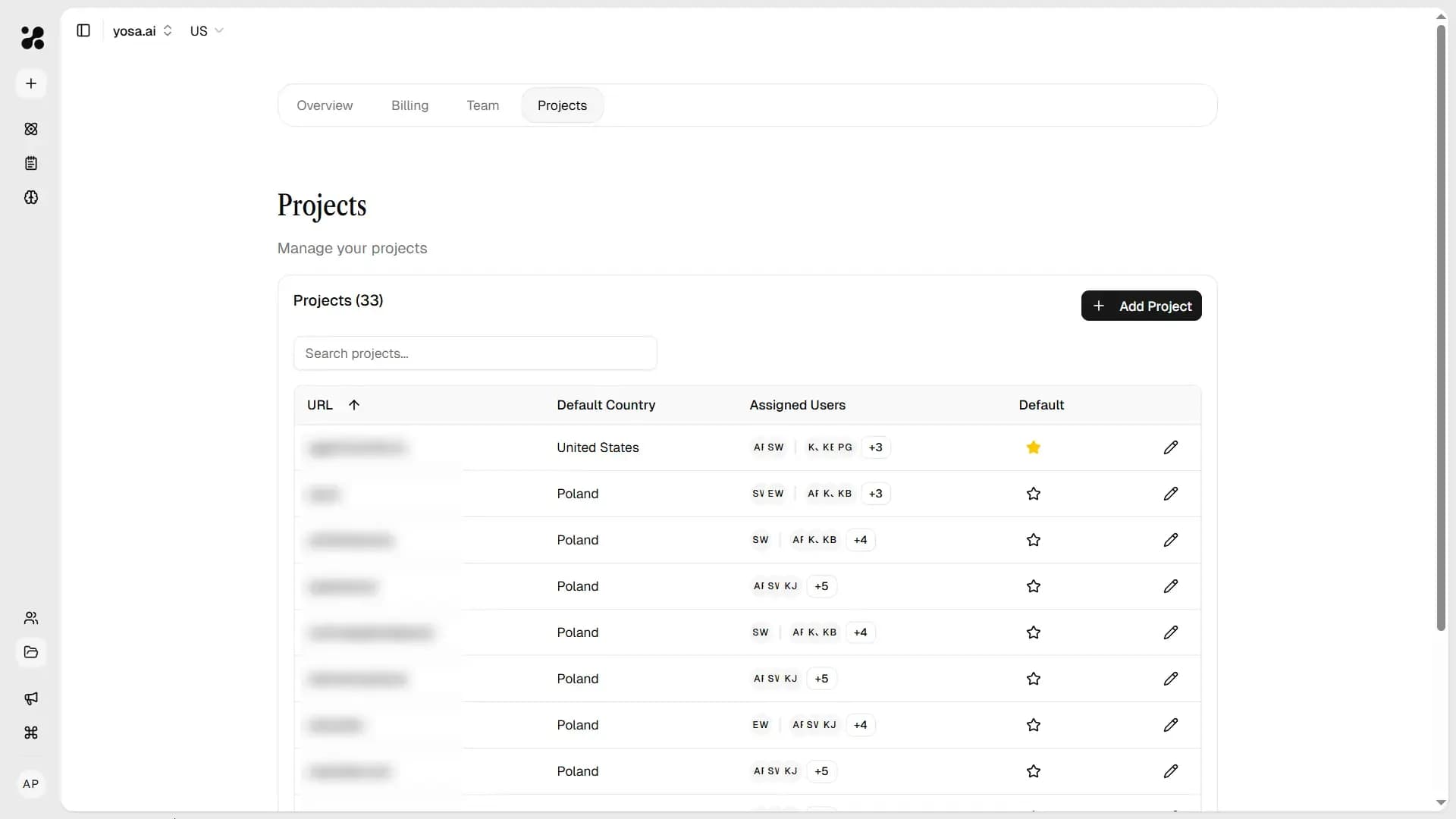
Task: Expand the +5 assigned users badge
Action: pos(822,586)
